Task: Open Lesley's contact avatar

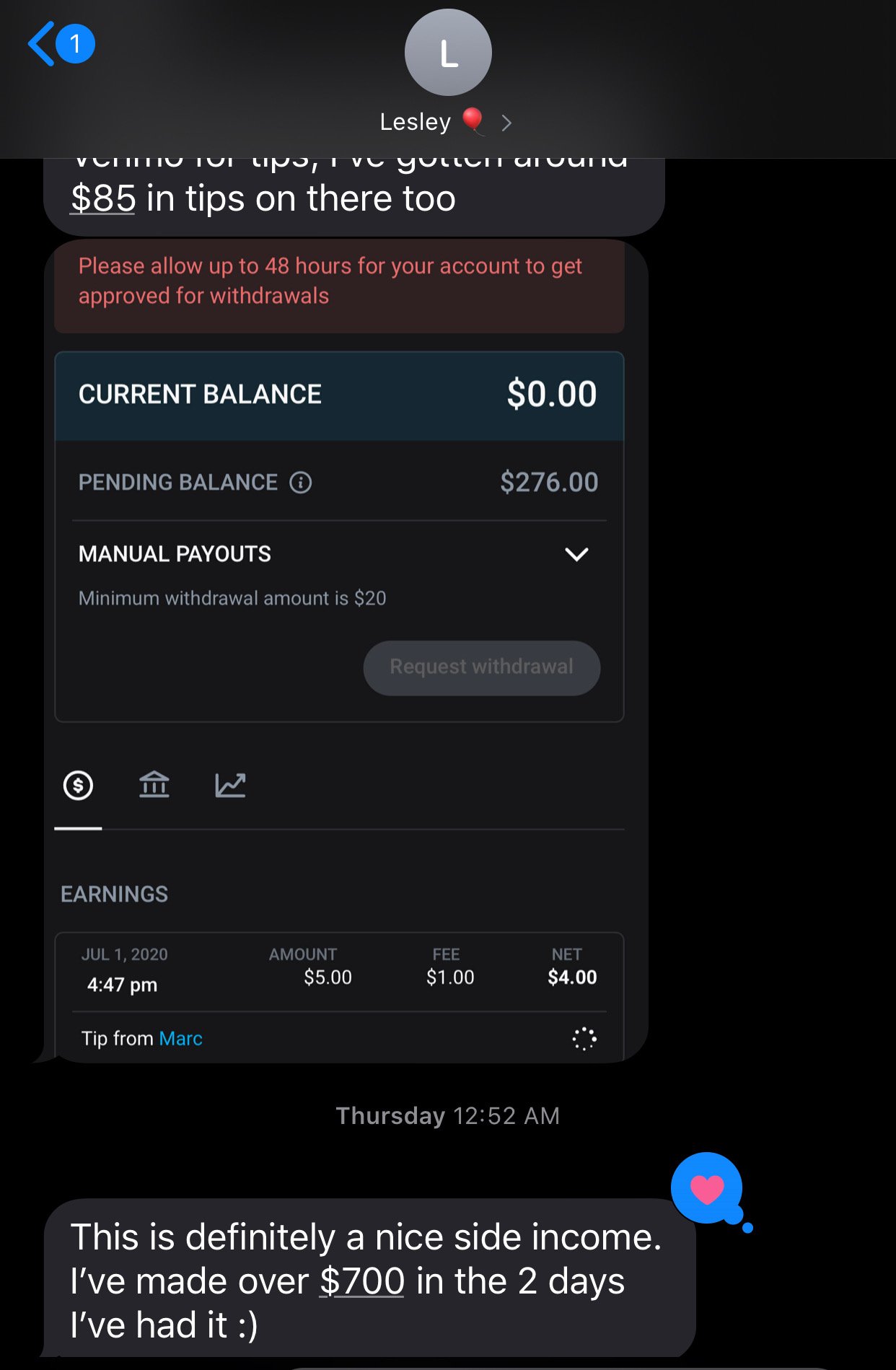Action: pos(448,53)
